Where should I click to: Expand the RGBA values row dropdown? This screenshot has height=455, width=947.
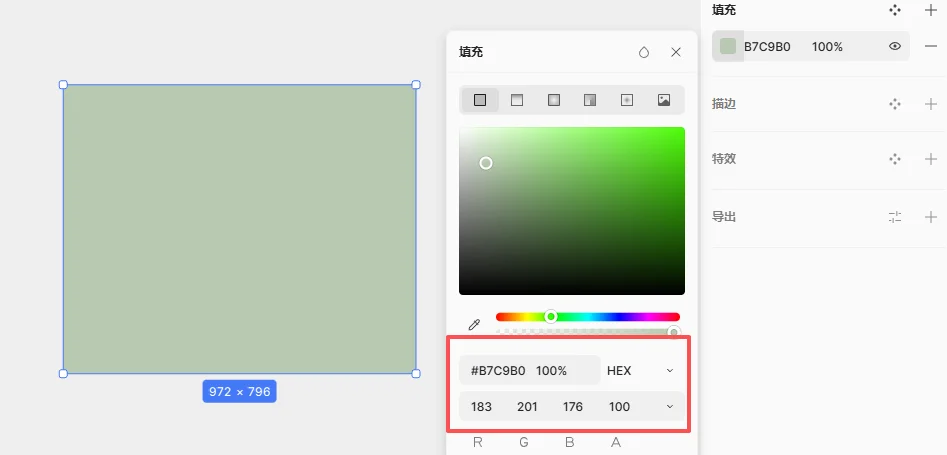tap(670, 406)
